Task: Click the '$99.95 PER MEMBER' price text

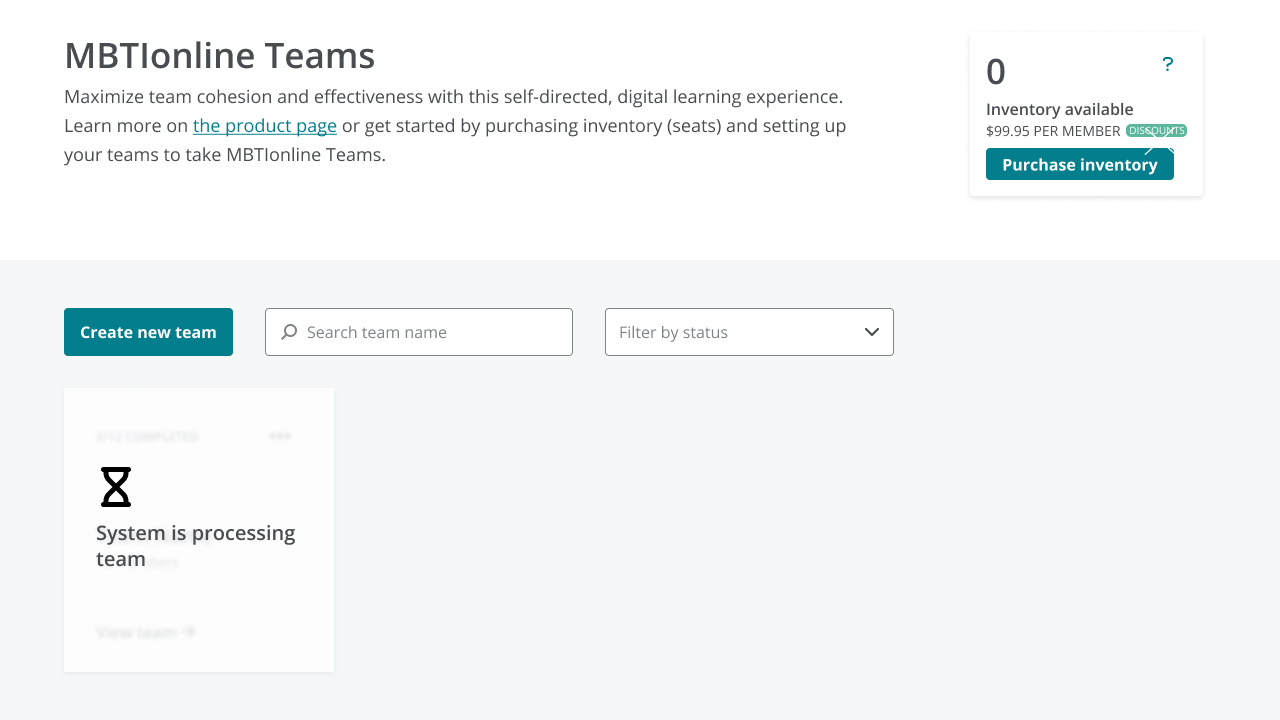Action: click(1053, 131)
